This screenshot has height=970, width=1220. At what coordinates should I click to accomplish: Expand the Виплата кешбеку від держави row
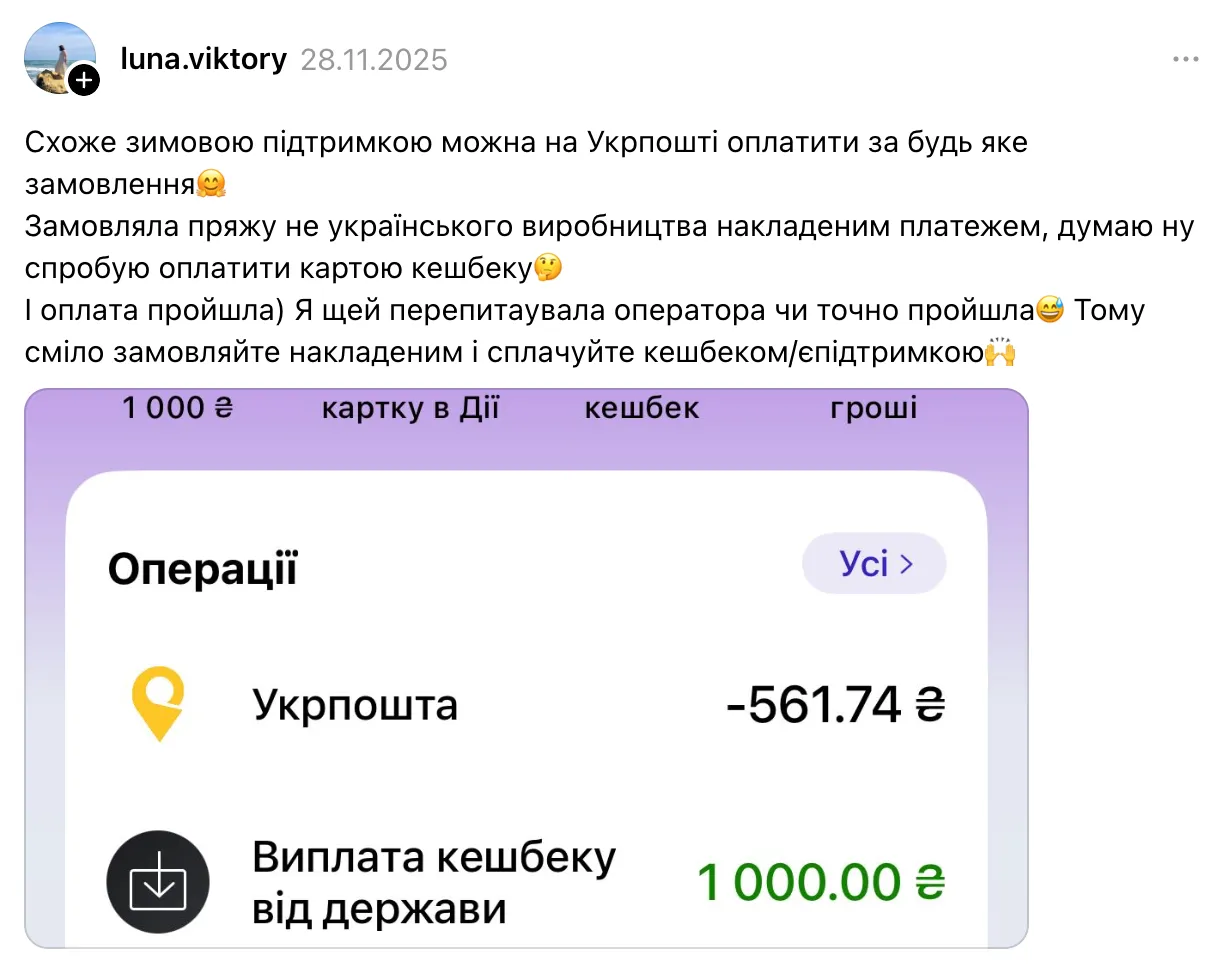click(x=433, y=881)
